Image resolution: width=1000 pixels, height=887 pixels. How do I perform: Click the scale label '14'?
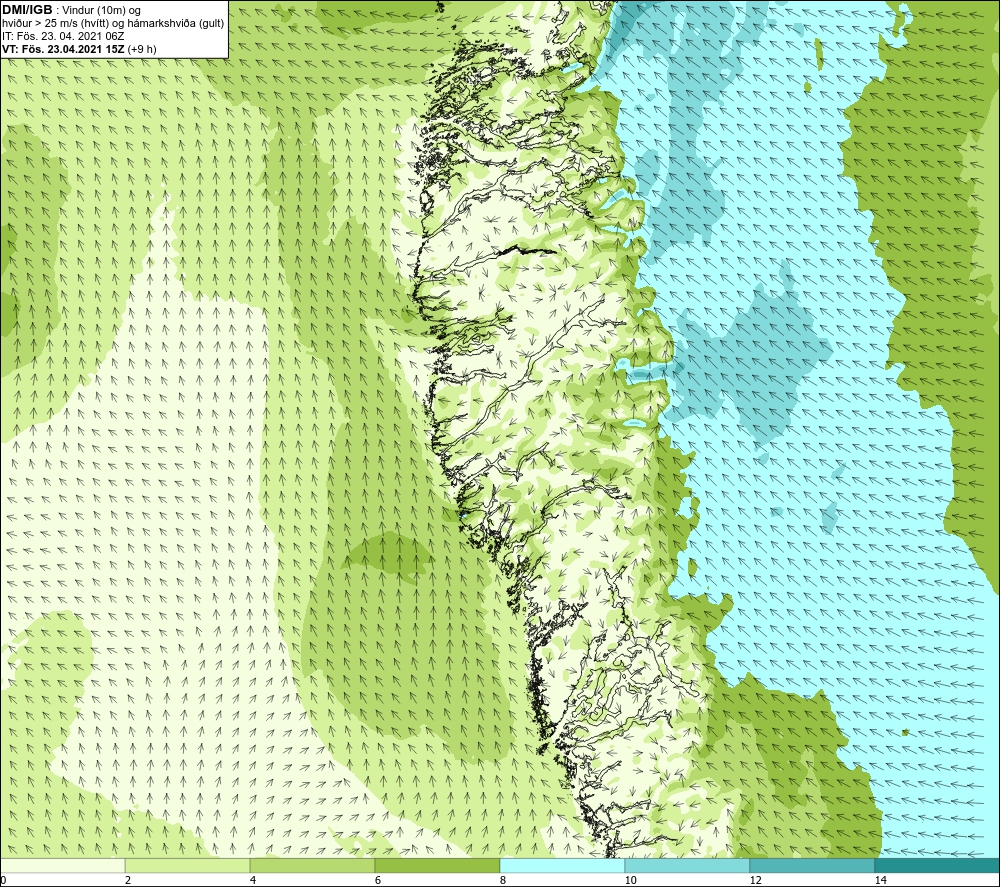tap(880, 881)
